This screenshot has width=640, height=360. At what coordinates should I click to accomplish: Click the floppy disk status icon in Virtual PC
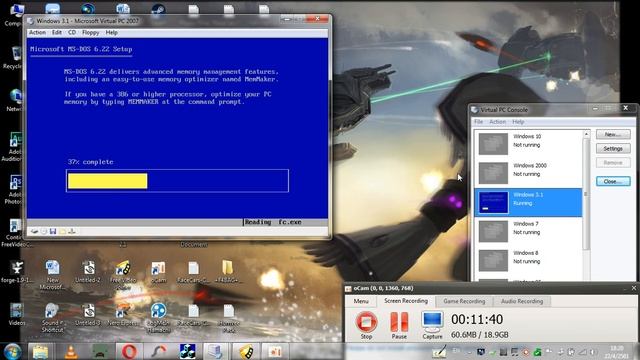click(x=53, y=231)
